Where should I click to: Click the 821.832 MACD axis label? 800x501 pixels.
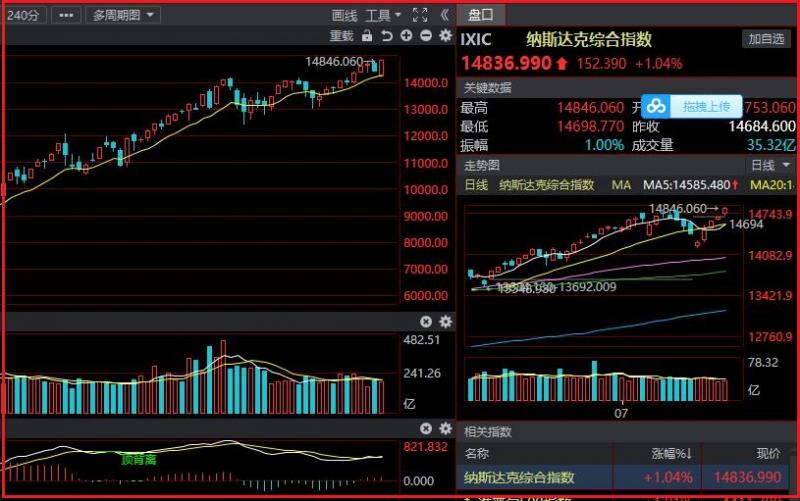click(x=426, y=447)
